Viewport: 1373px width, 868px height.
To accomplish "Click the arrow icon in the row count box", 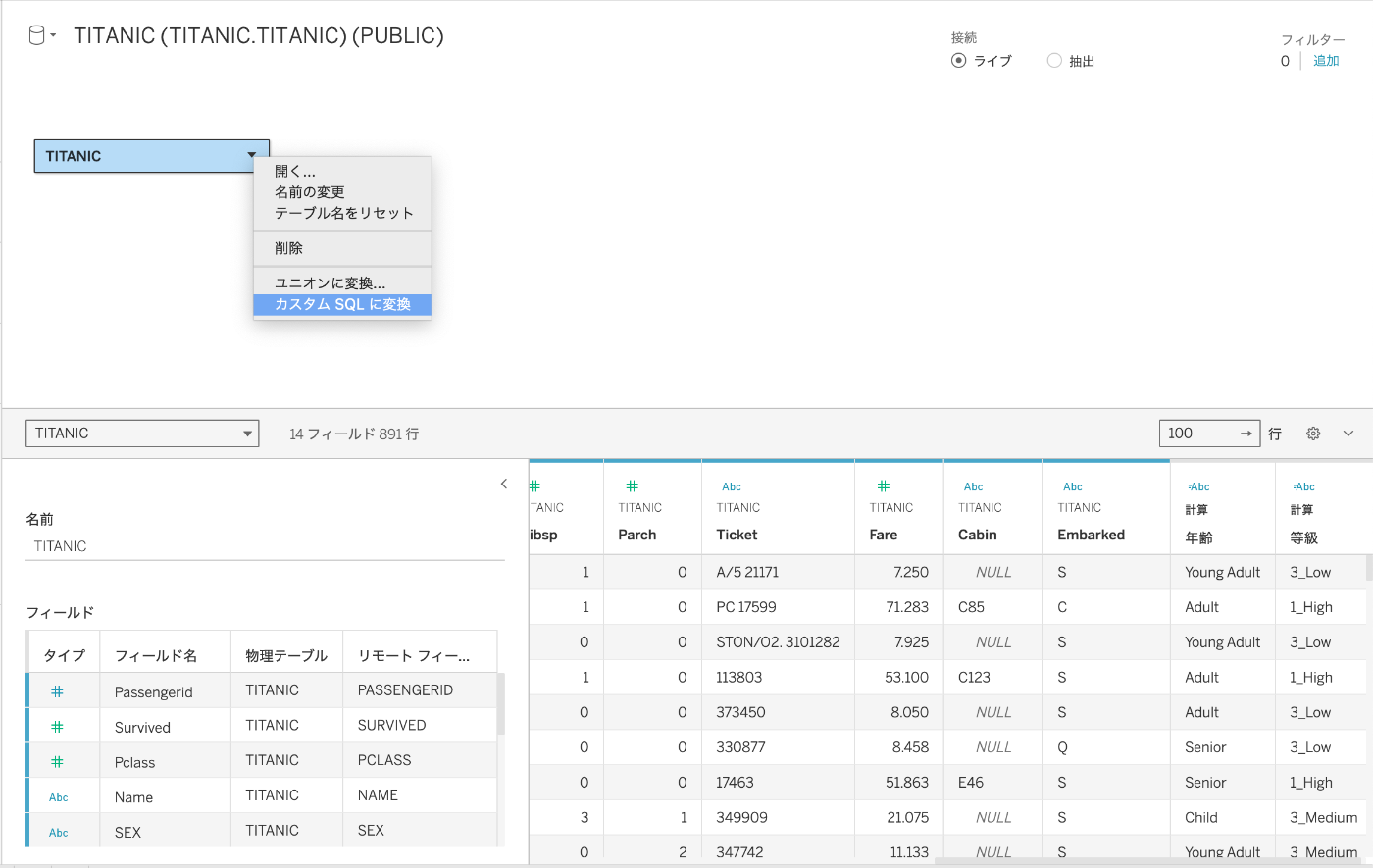I will [x=1246, y=434].
